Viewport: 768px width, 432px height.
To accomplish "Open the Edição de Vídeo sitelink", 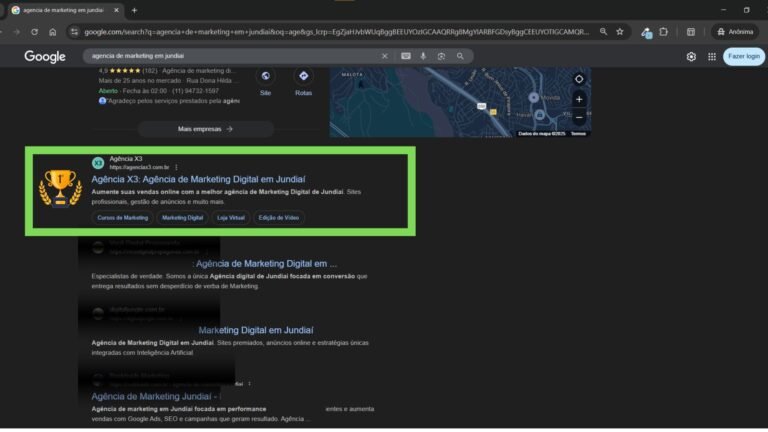I will click(x=279, y=218).
